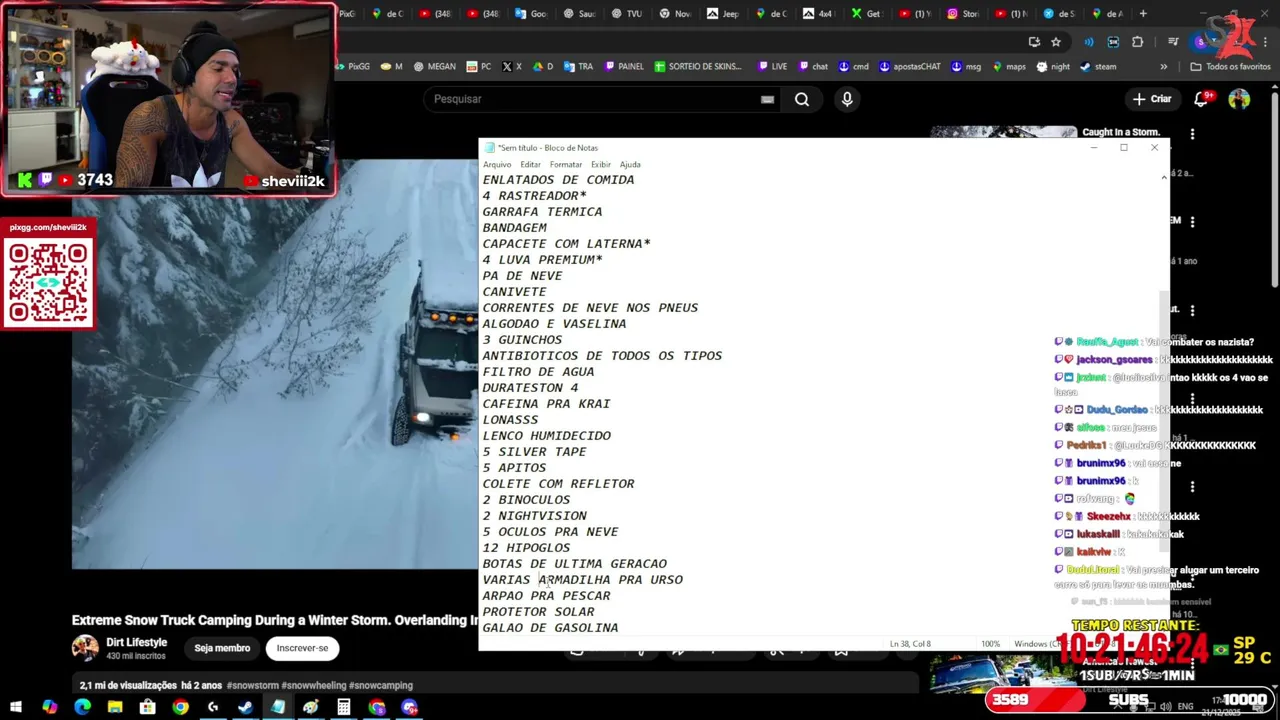
Task: Open options for the Caught in a Storm video
Action: coord(1192,133)
